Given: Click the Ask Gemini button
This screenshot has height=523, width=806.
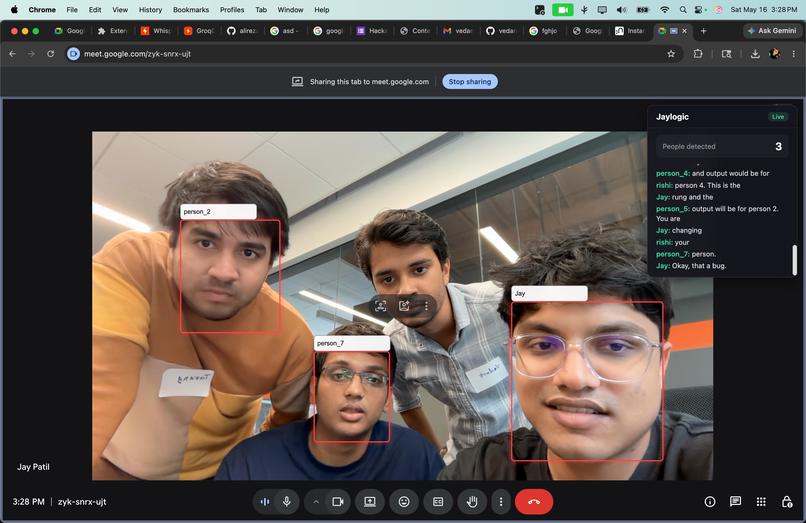Looking at the screenshot, I should click(772, 31).
